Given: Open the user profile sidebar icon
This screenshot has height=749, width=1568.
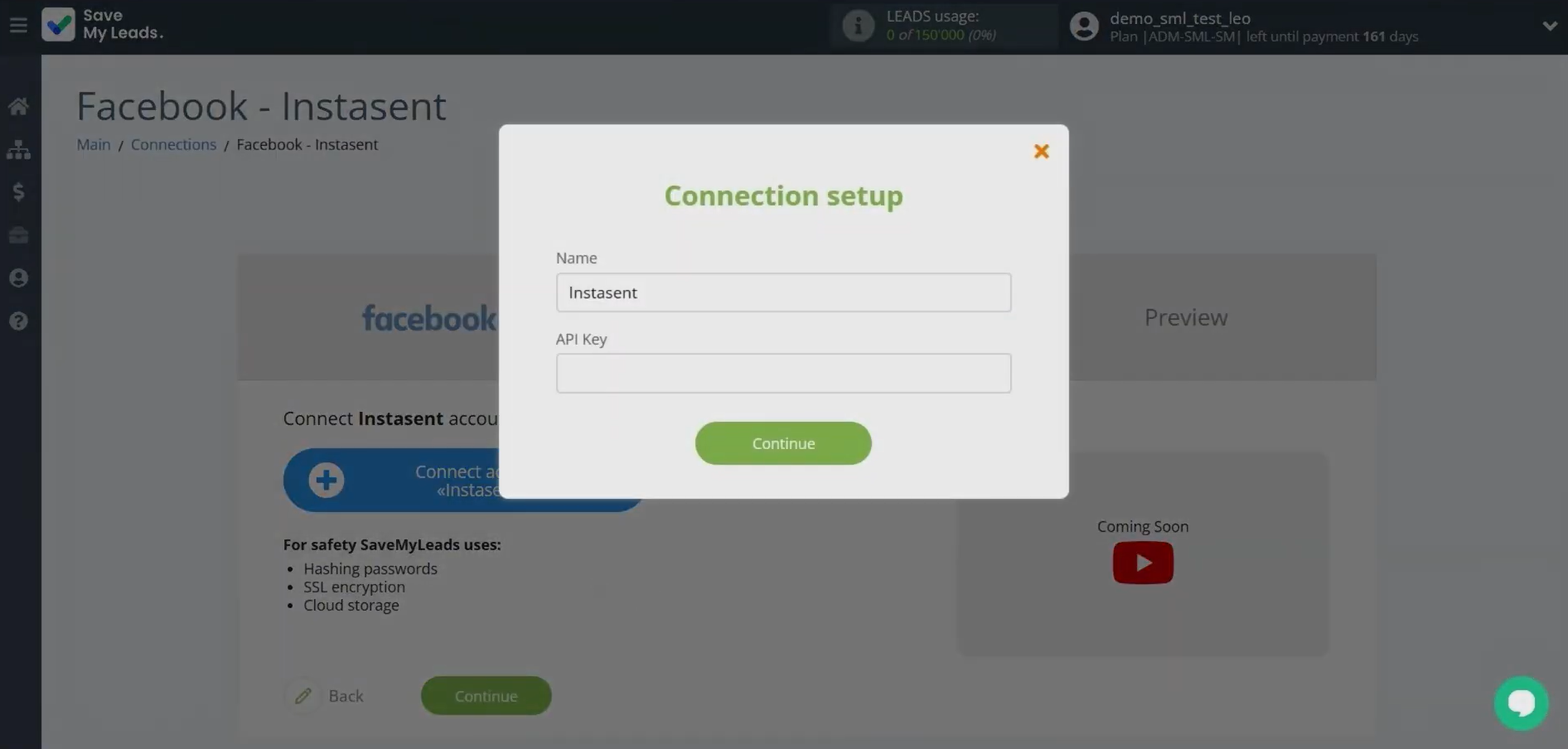Looking at the screenshot, I should pos(18,278).
